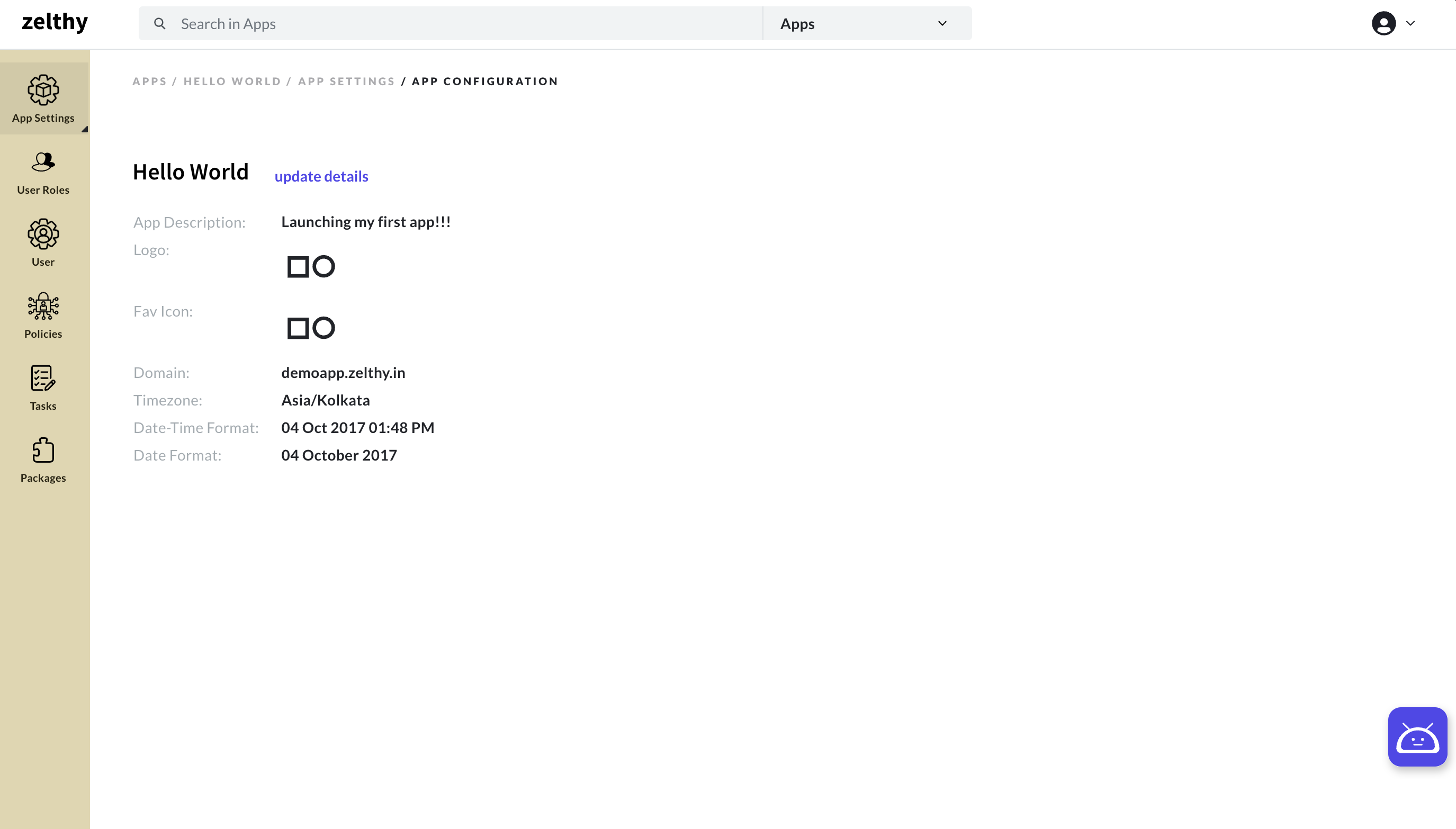Click the Date-Time Format label
The height and width of the screenshot is (829, 1456).
(196, 428)
